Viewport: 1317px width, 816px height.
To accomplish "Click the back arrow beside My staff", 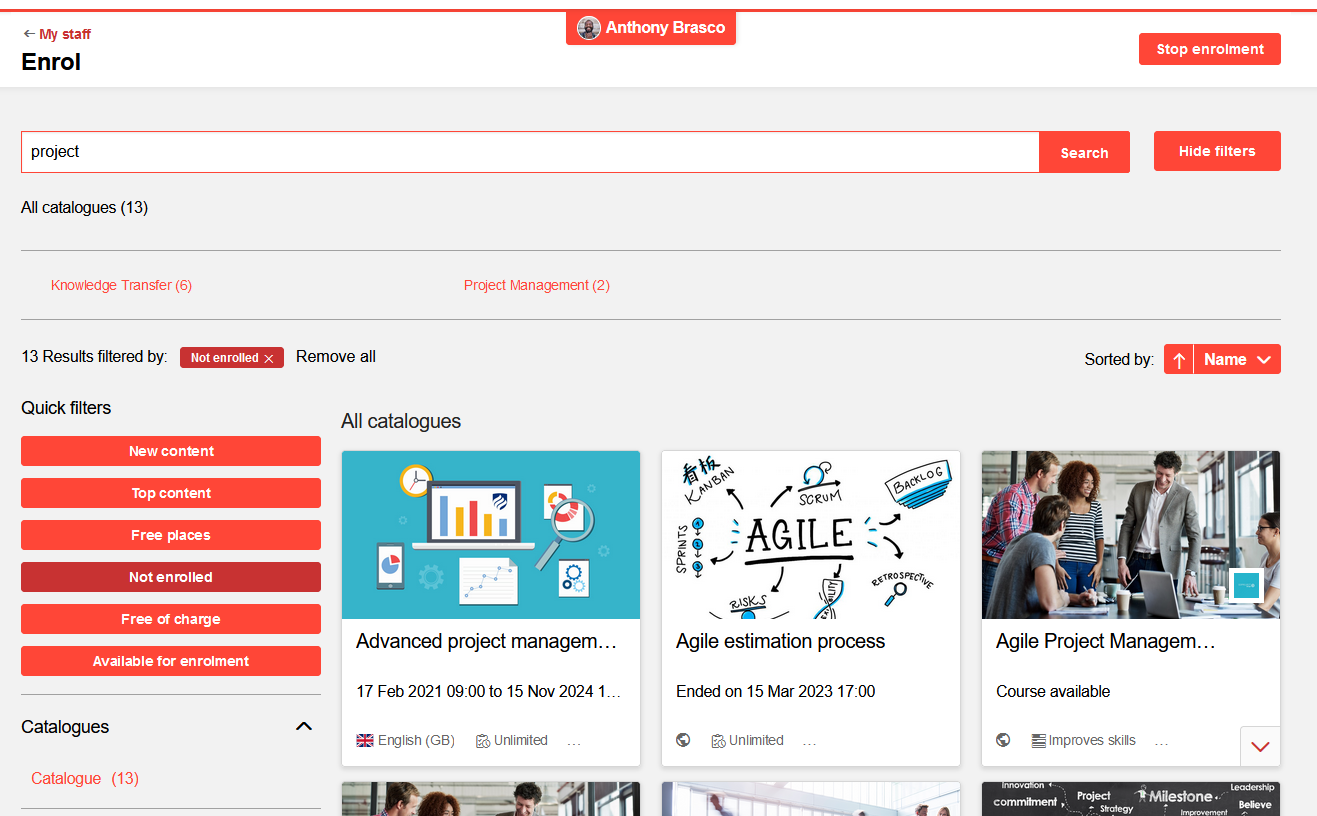I will coord(28,34).
